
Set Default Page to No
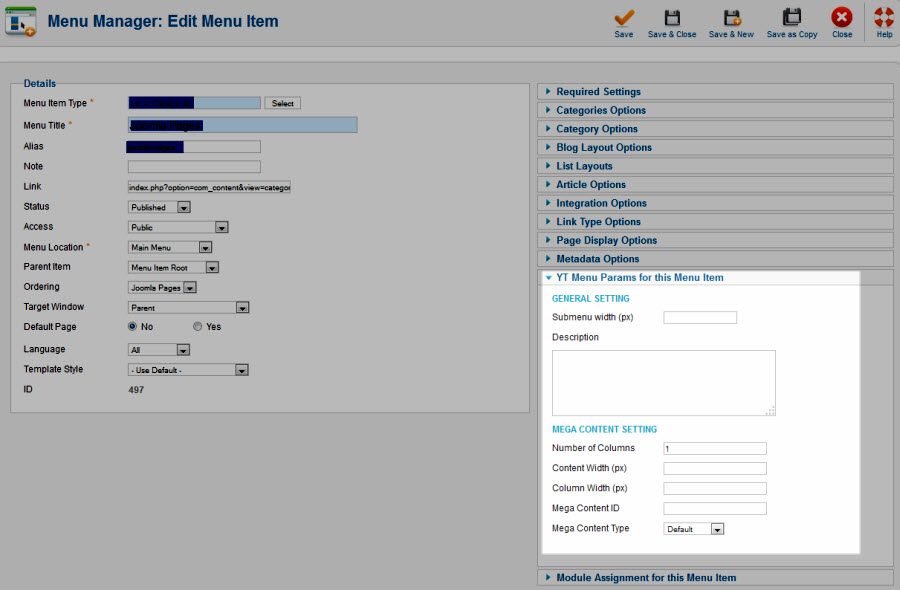point(133,327)
